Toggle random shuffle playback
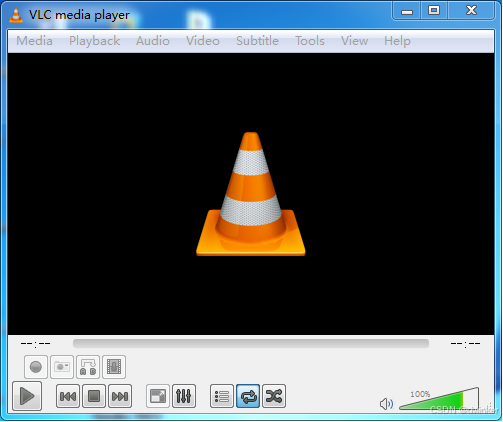The image size is (503, 422). 274,396
